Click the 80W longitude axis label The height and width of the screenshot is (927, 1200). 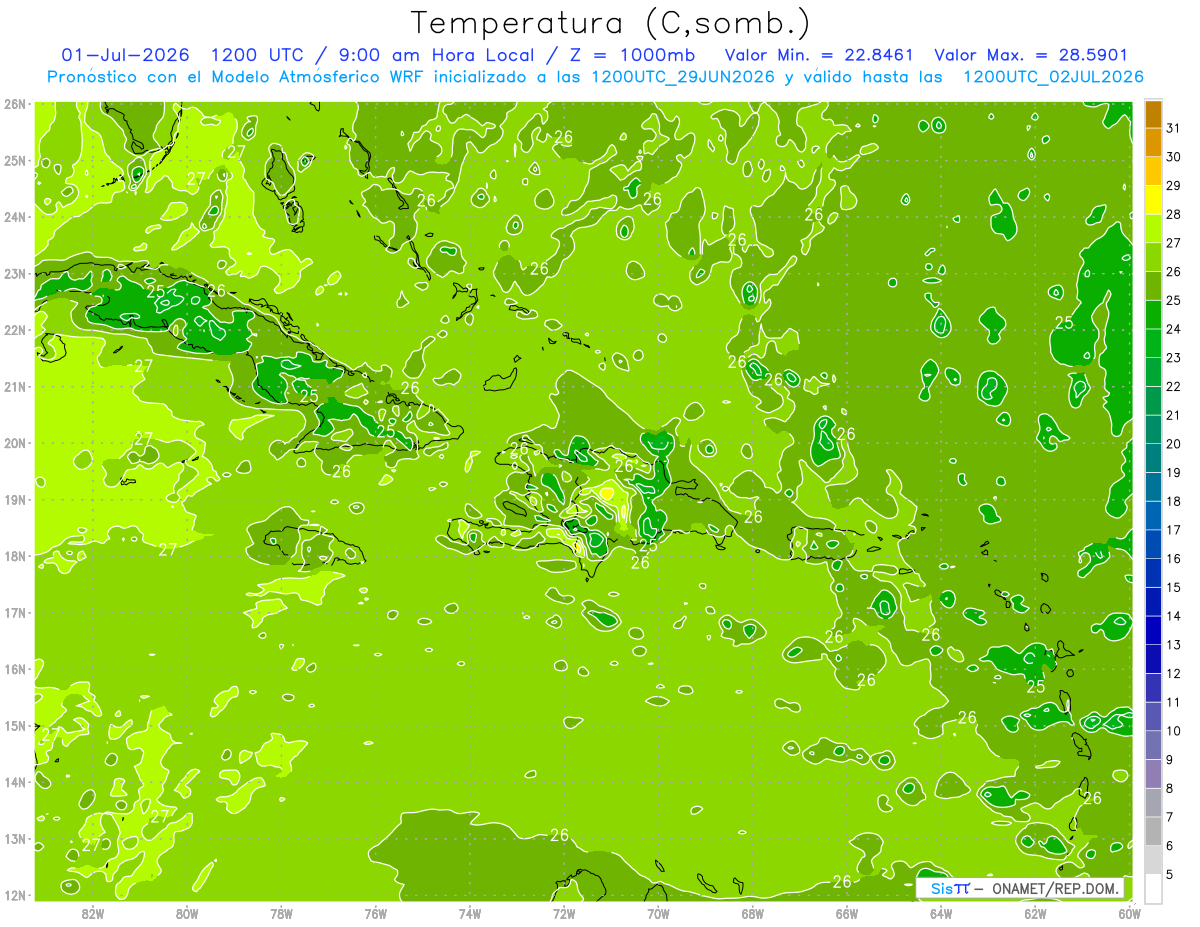pos(186,912)
